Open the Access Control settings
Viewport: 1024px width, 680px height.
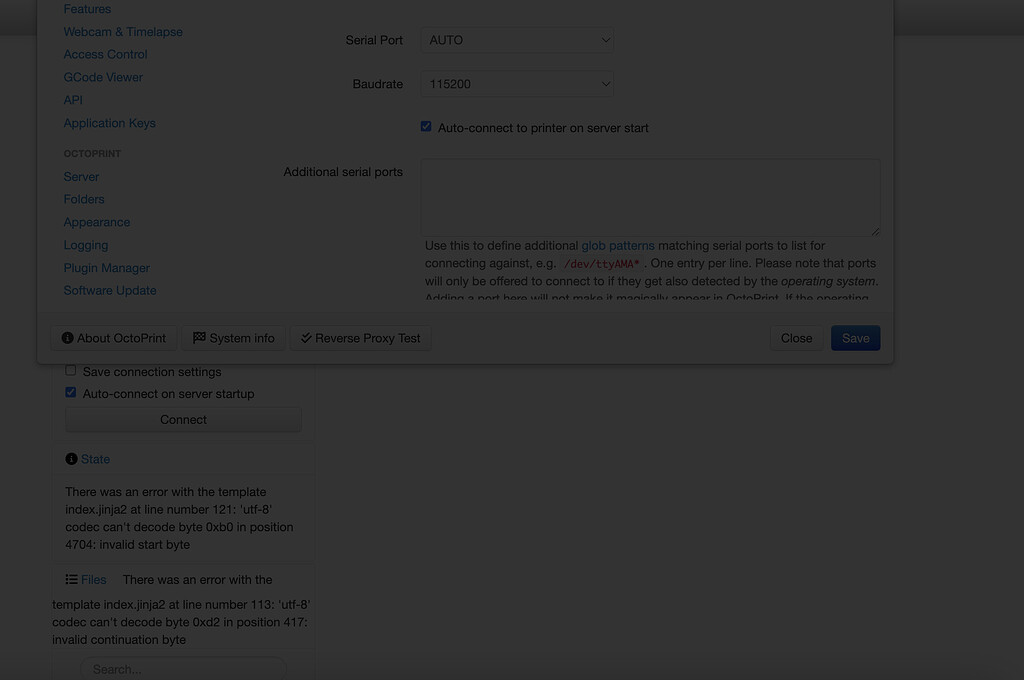coord(105,54)
